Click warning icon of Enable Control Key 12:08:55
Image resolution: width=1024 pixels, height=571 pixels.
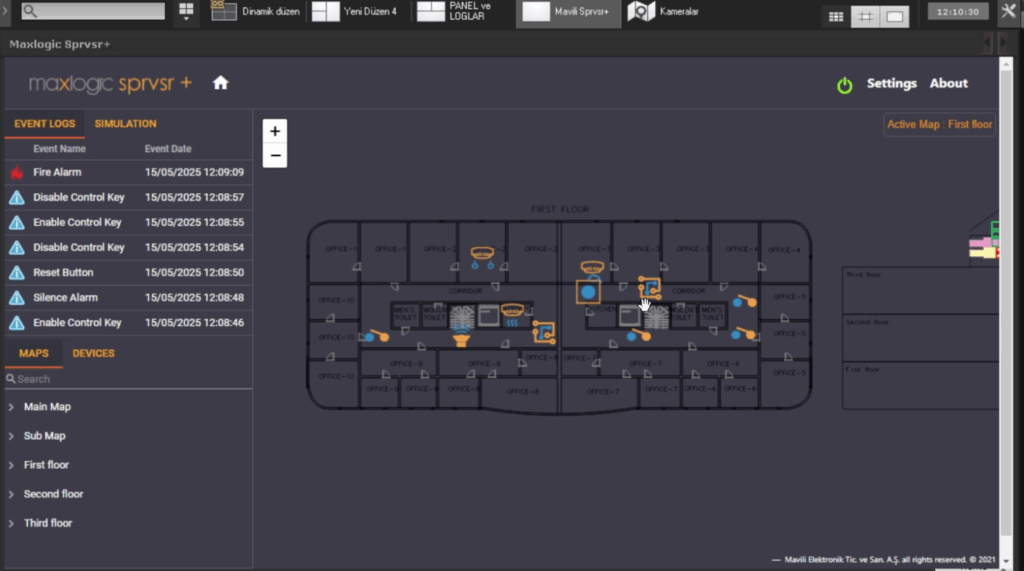point(17,223)
